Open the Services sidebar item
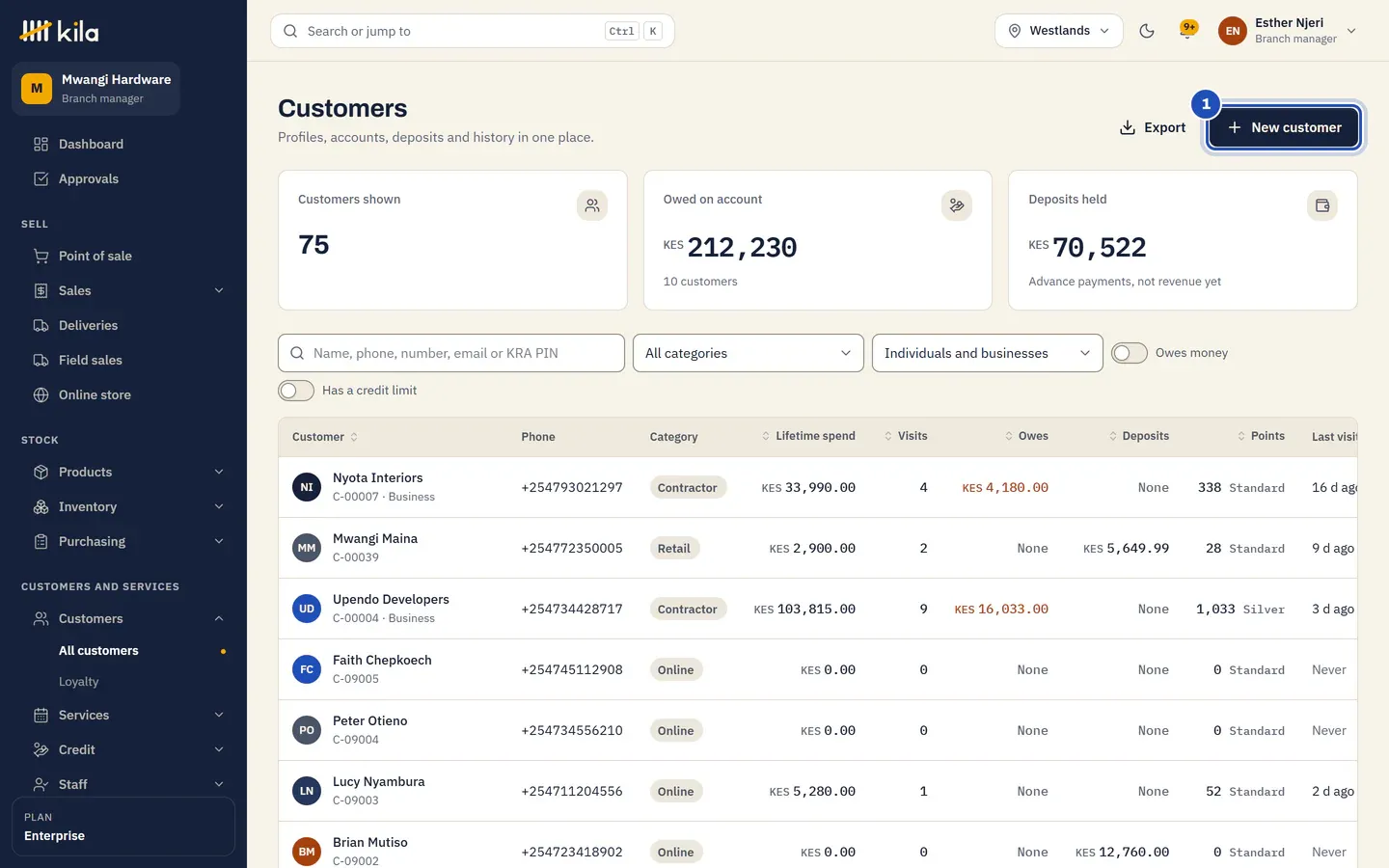Image resolution: width=1389 pixels, height=868 pixels. tap(129, 715)
